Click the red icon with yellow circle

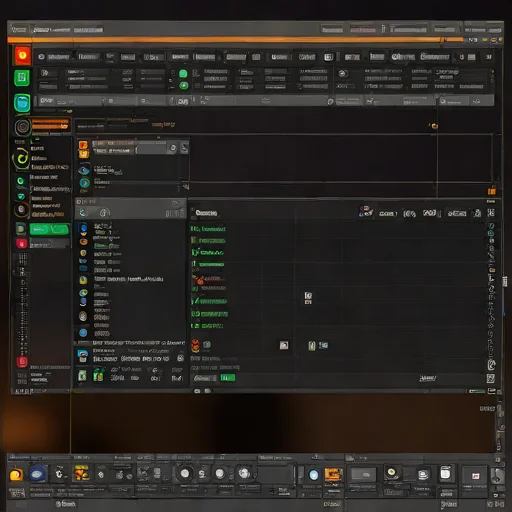(x=22, y=55)
